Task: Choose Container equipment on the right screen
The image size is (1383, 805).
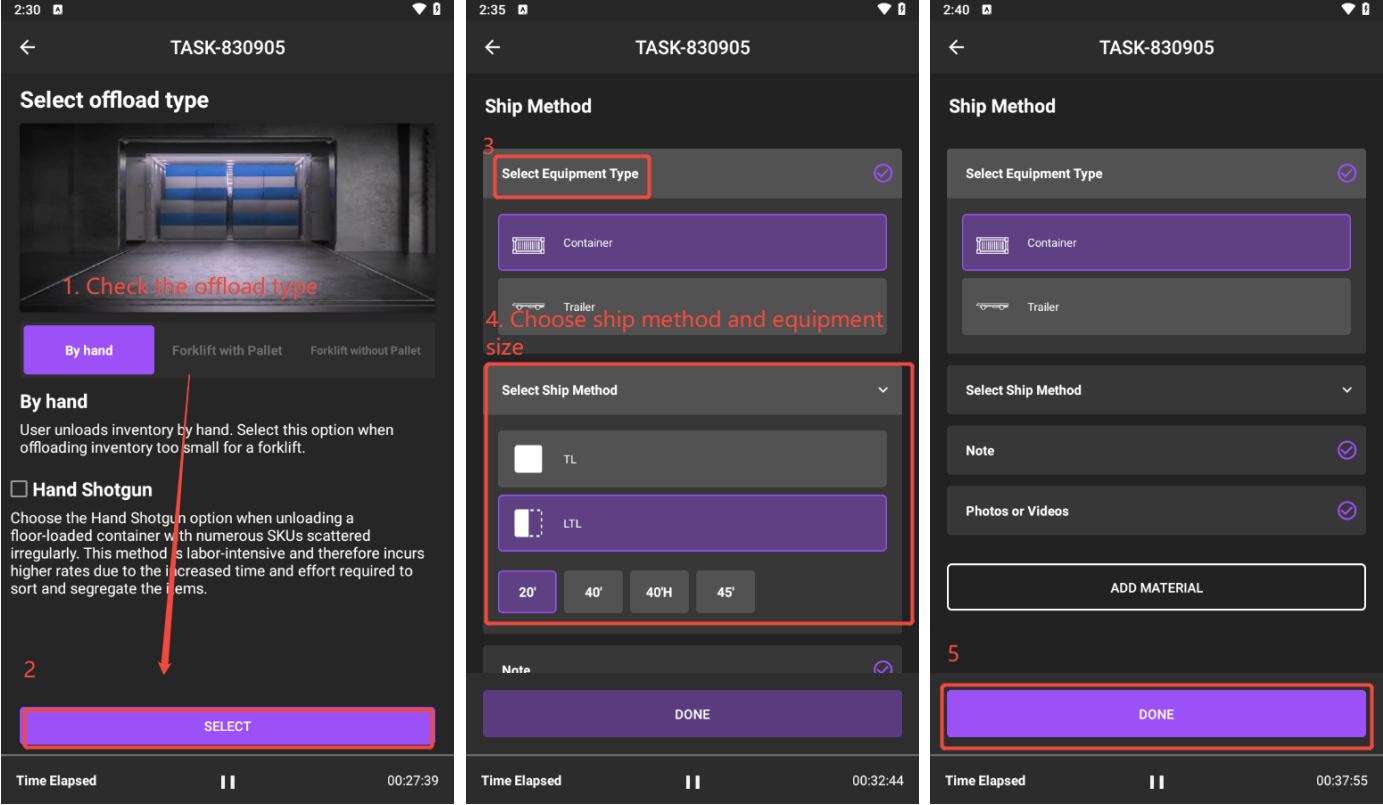Action: click(1156, 243)
